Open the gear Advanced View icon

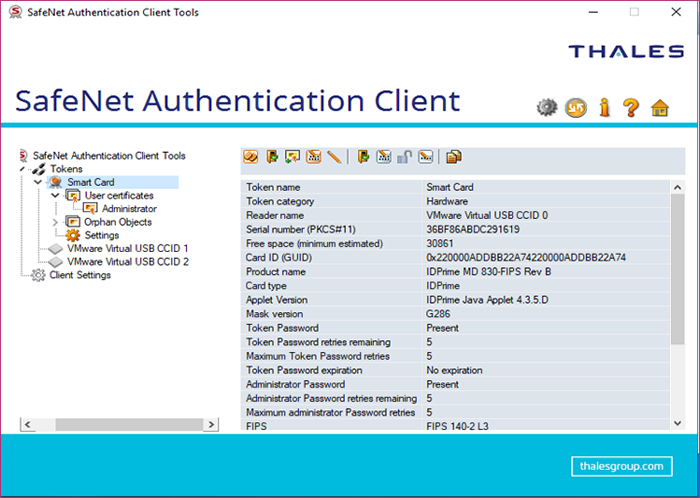coord(546,108)
